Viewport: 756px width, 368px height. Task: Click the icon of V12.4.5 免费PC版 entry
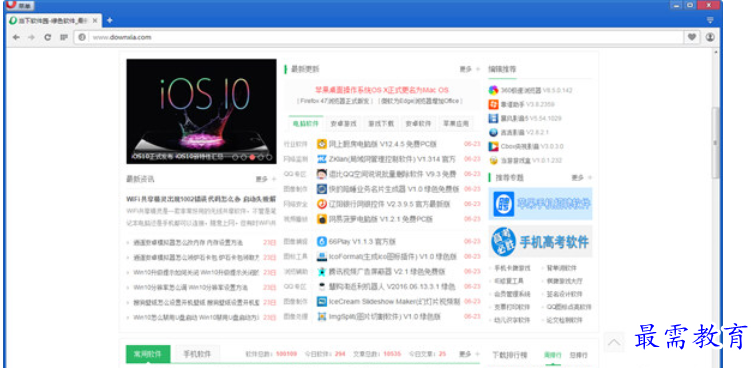tap(322, 144)
